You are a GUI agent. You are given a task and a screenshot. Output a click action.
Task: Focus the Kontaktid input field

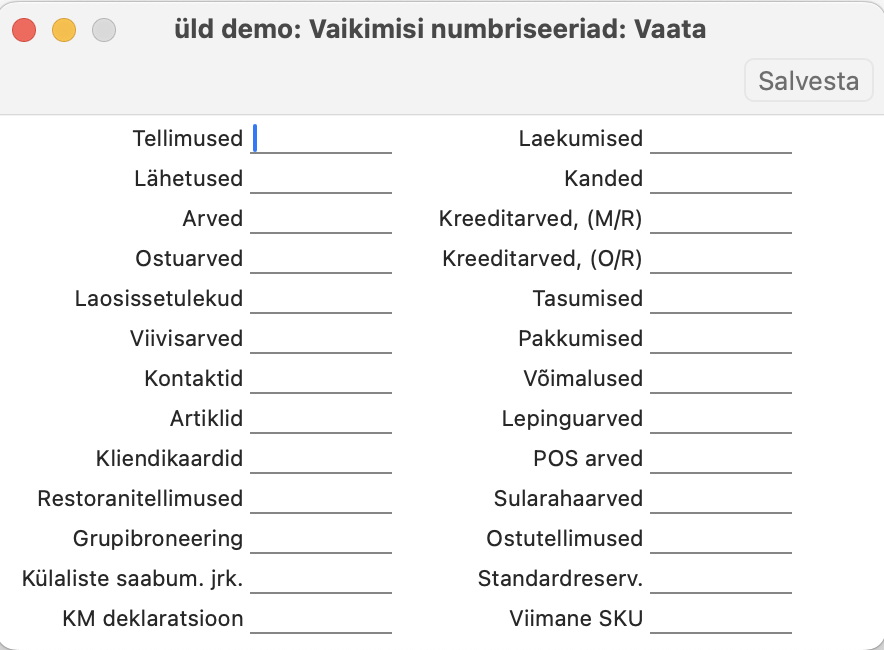321,379
